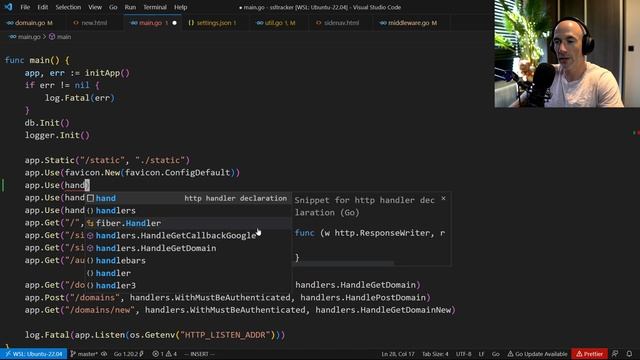Select the 'handlers' suggestion
This screenshot has width=640, height=360.
188,211
